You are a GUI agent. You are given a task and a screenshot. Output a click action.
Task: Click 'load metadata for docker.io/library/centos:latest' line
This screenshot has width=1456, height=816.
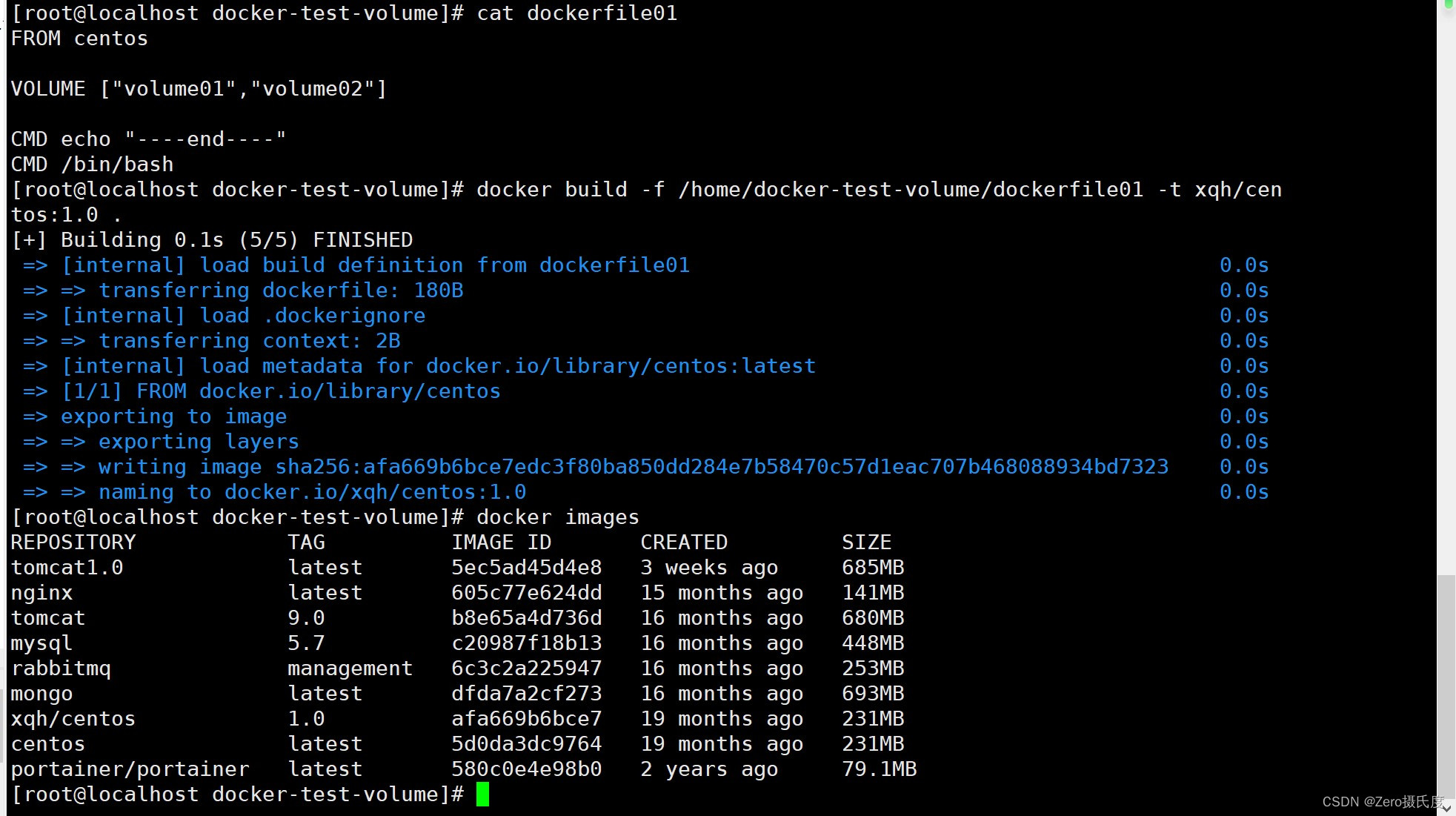(x=419, y=366)
